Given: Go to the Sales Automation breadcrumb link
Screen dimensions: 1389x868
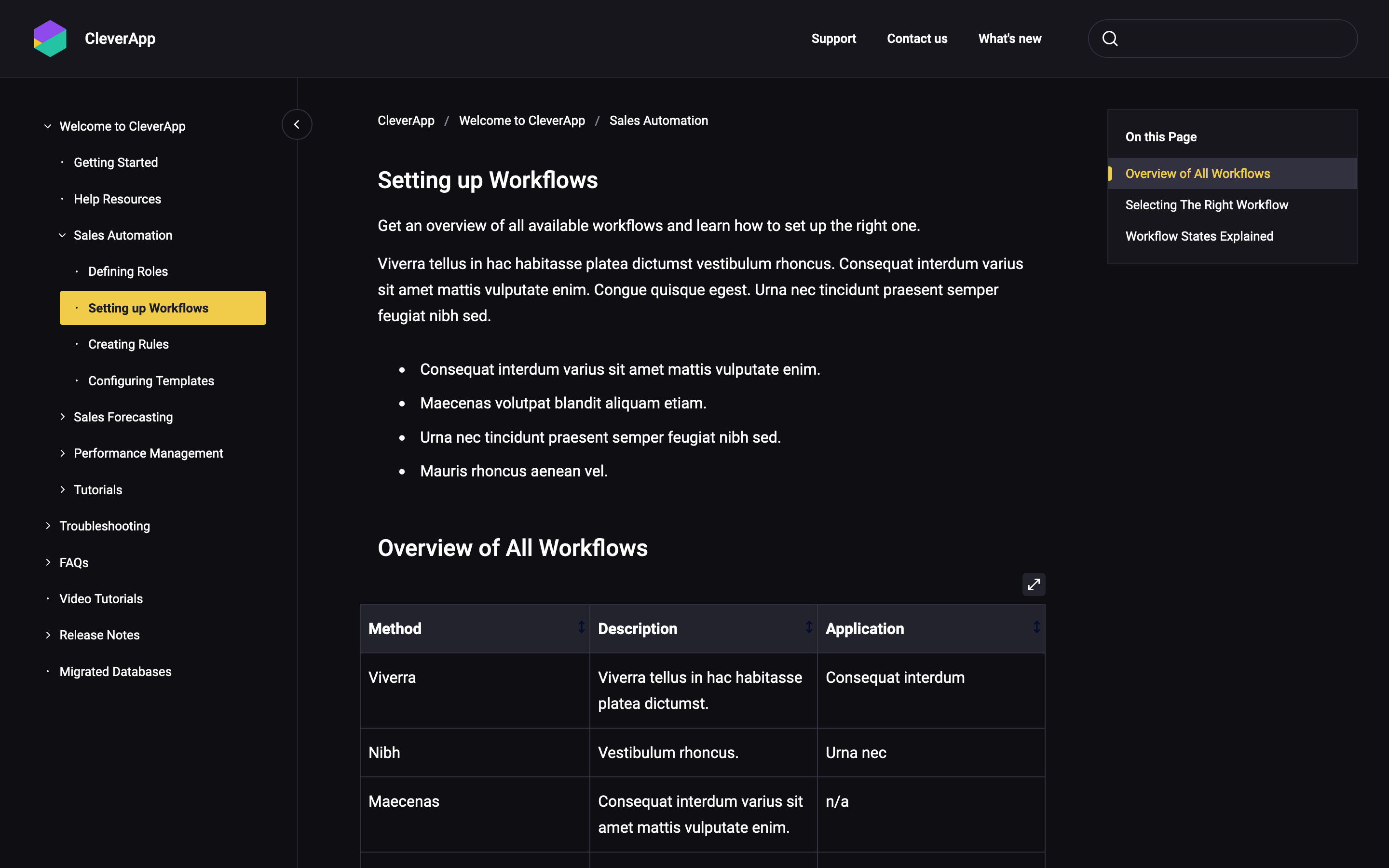Looking at the screenshot, I should tap(658, 121).
